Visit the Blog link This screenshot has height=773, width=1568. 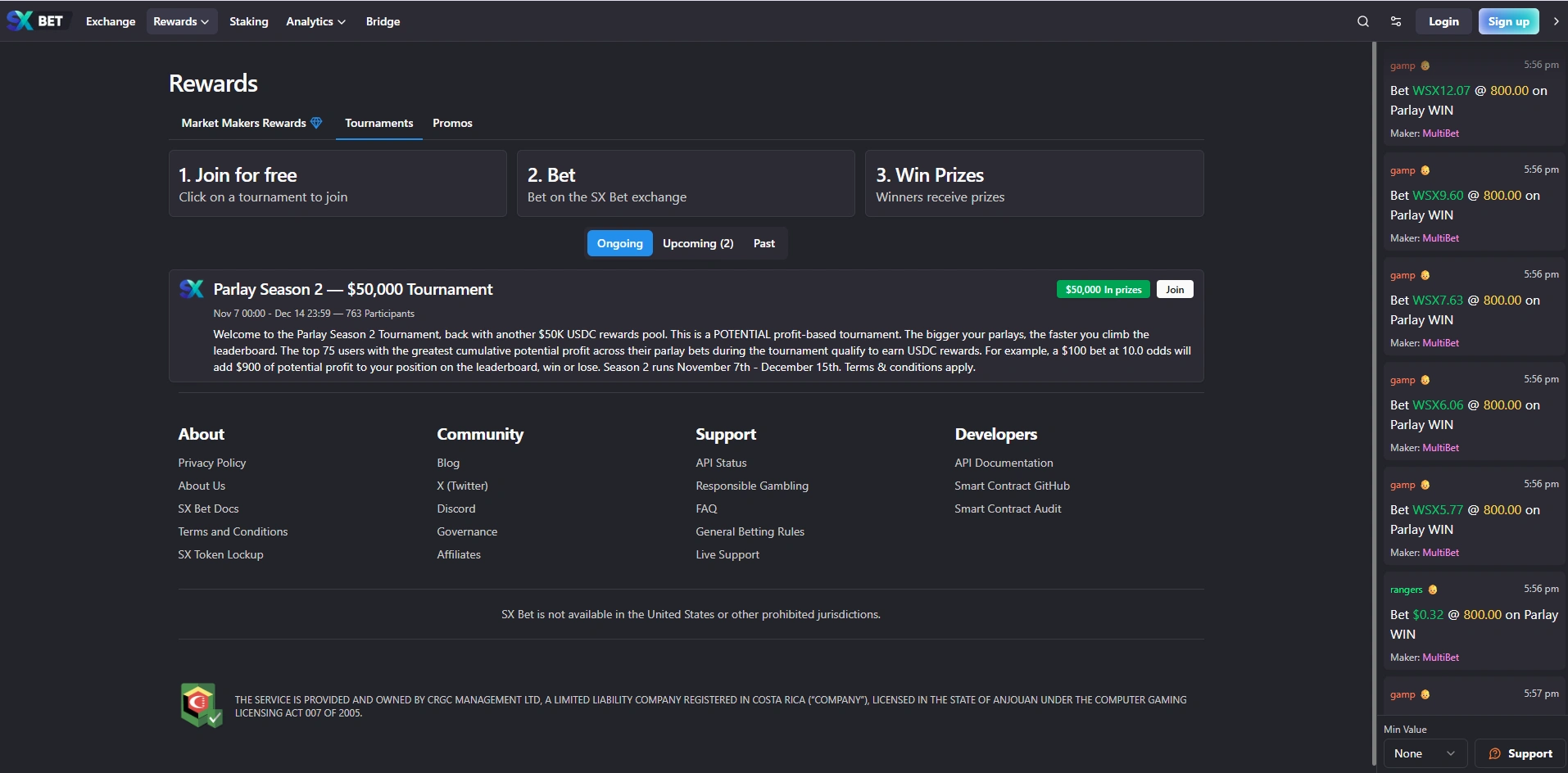coord(448,463)
